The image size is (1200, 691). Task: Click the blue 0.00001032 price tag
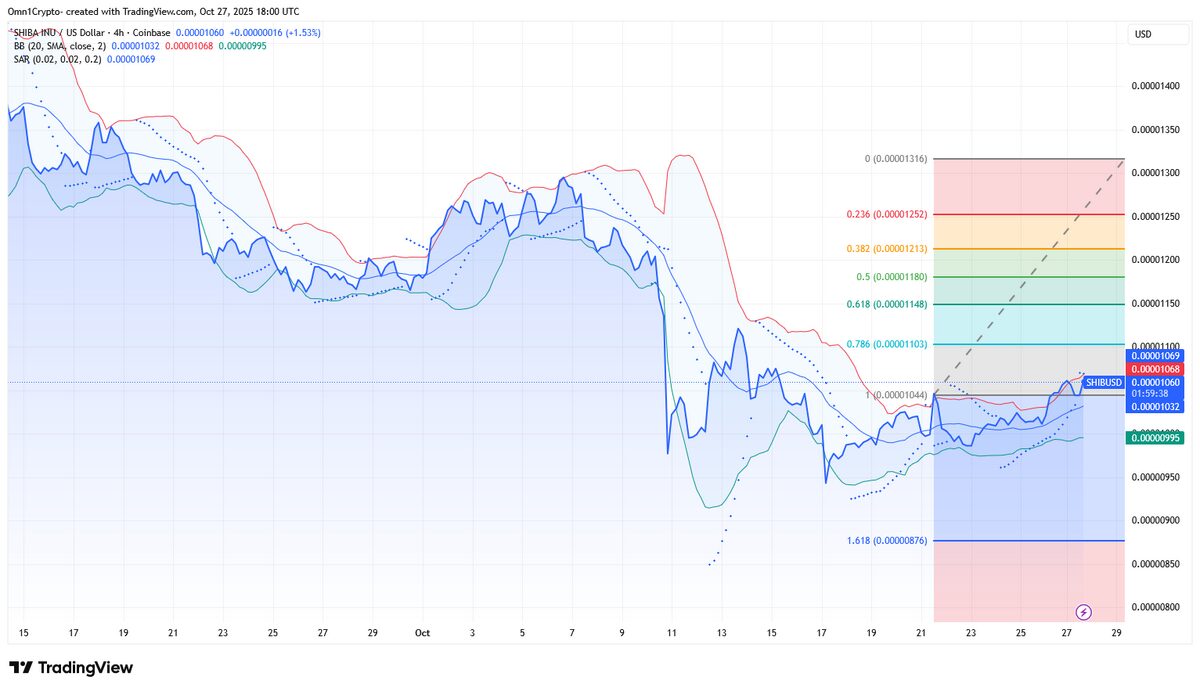[x=1155, y=406]
